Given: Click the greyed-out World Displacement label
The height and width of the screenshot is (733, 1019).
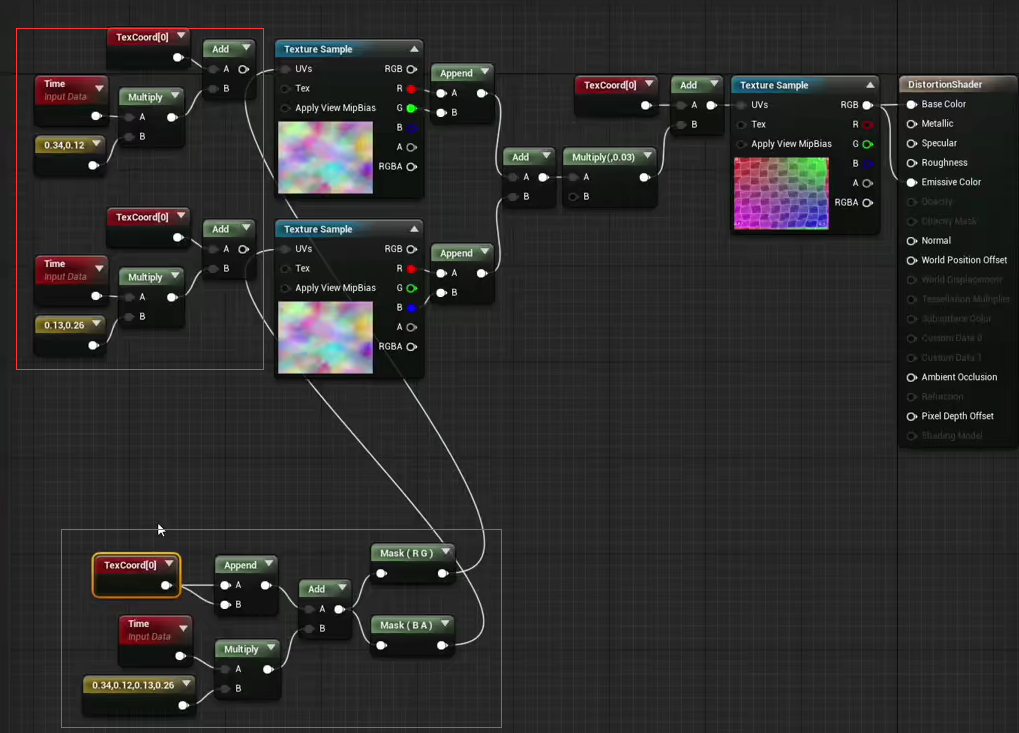Looking at the screenshot, I should pos(961,280).
